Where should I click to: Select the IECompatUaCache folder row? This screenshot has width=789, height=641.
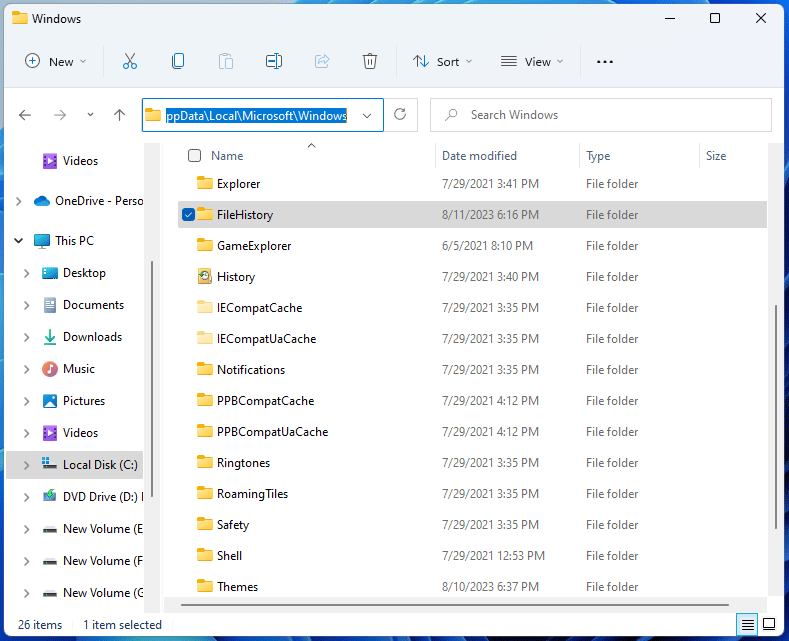[x=472, y=339]
